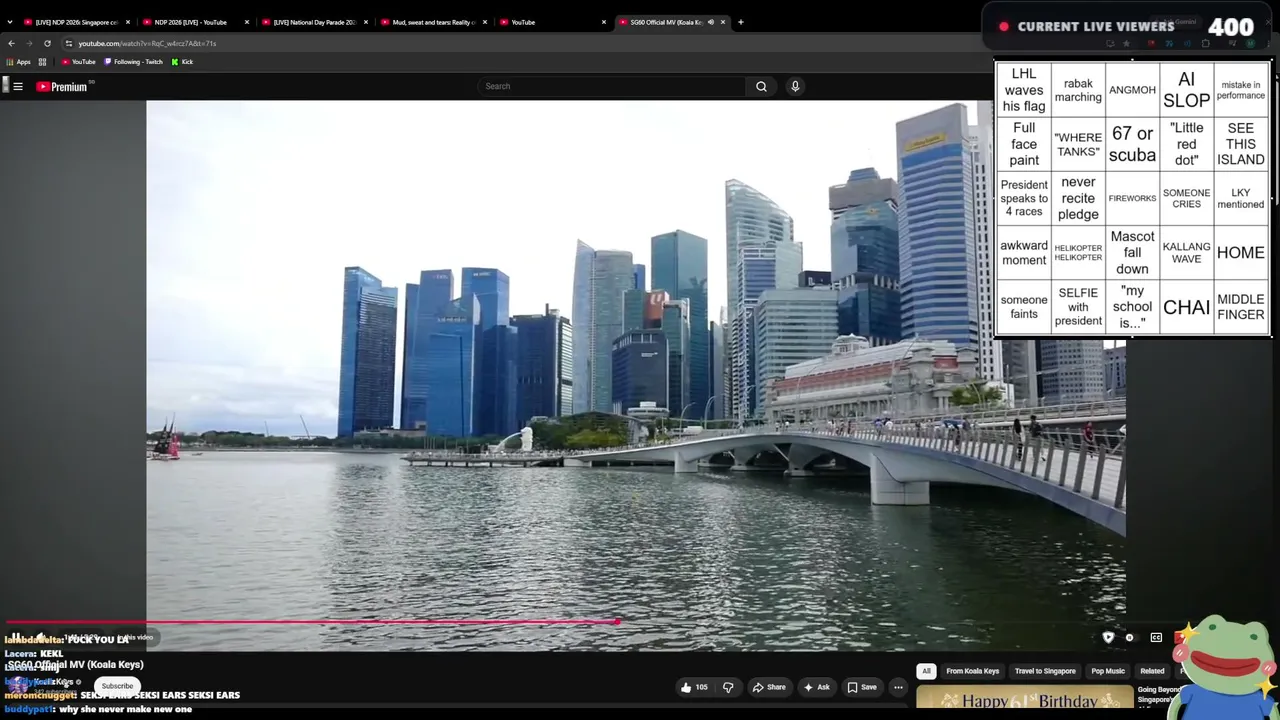Click the 'Mascot fall down' bingo square
The width and height of the screenshot is (1280, 720).
1132,252
